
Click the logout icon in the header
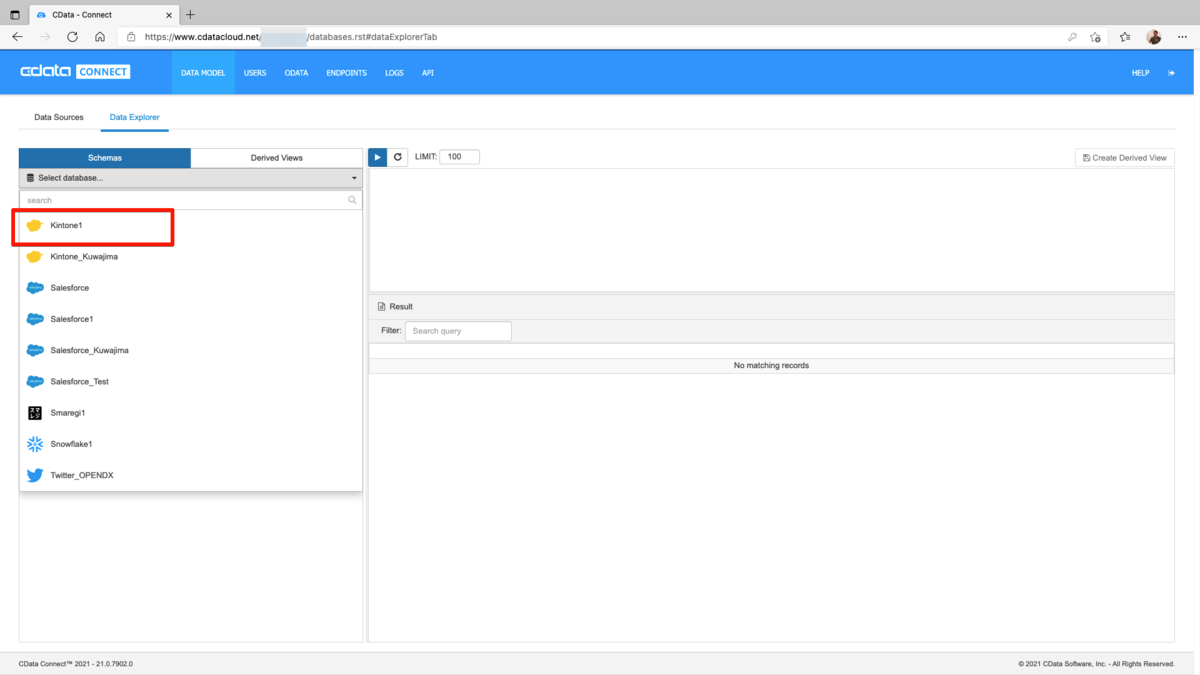coord(1172,73)
